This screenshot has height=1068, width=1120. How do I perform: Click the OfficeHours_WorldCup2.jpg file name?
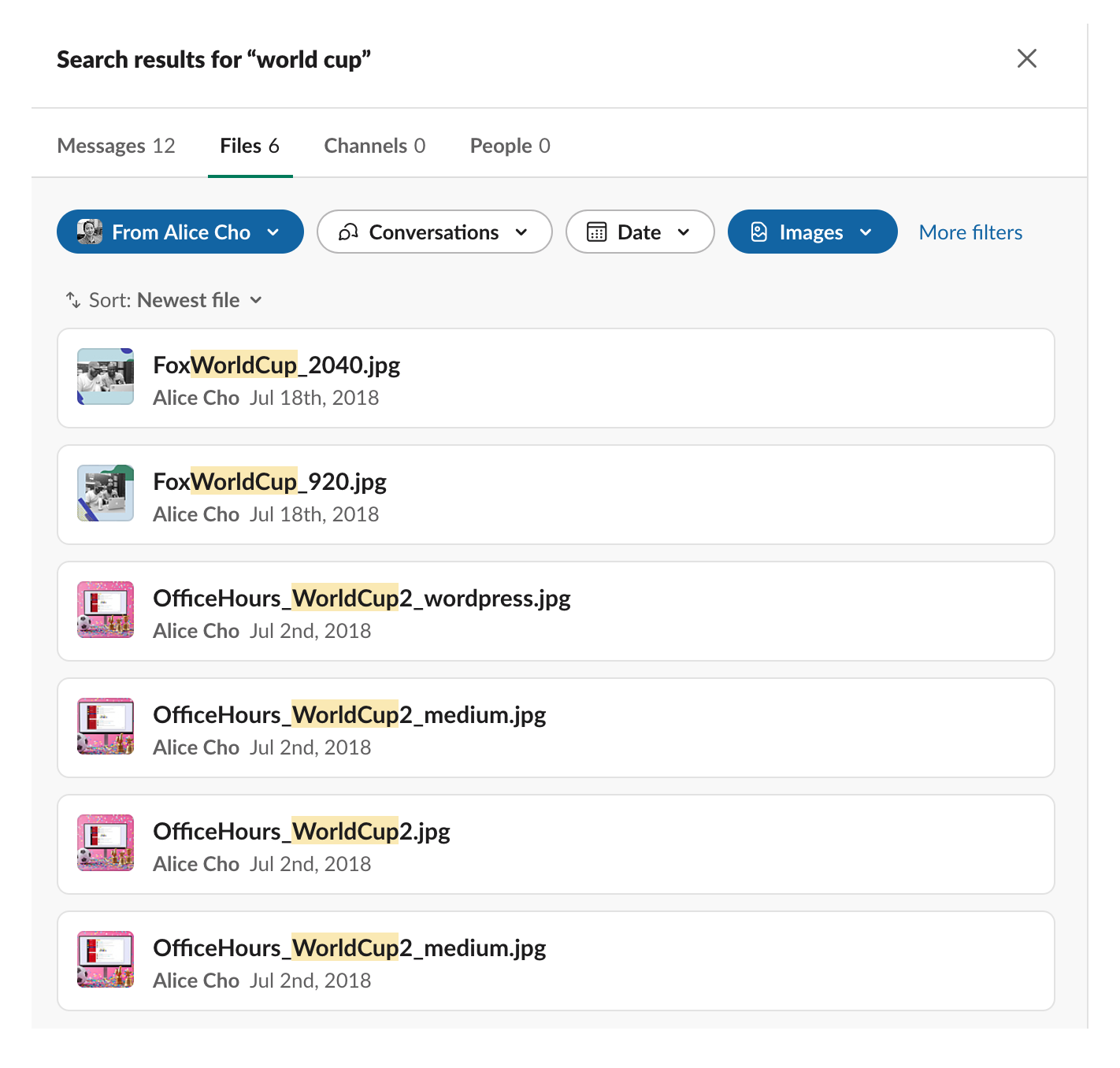pos(302,831)
